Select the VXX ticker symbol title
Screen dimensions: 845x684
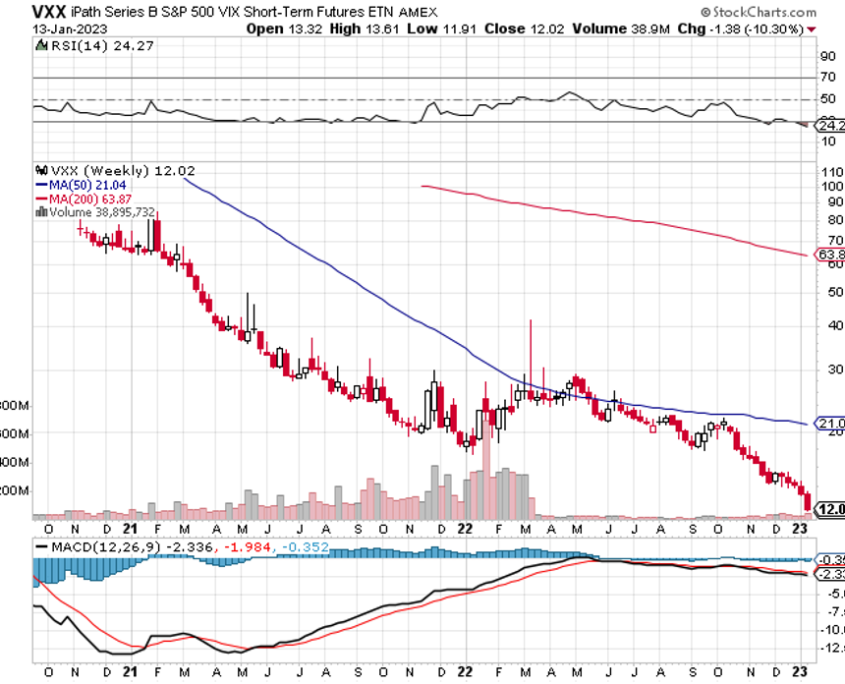[x=20, y=10]
